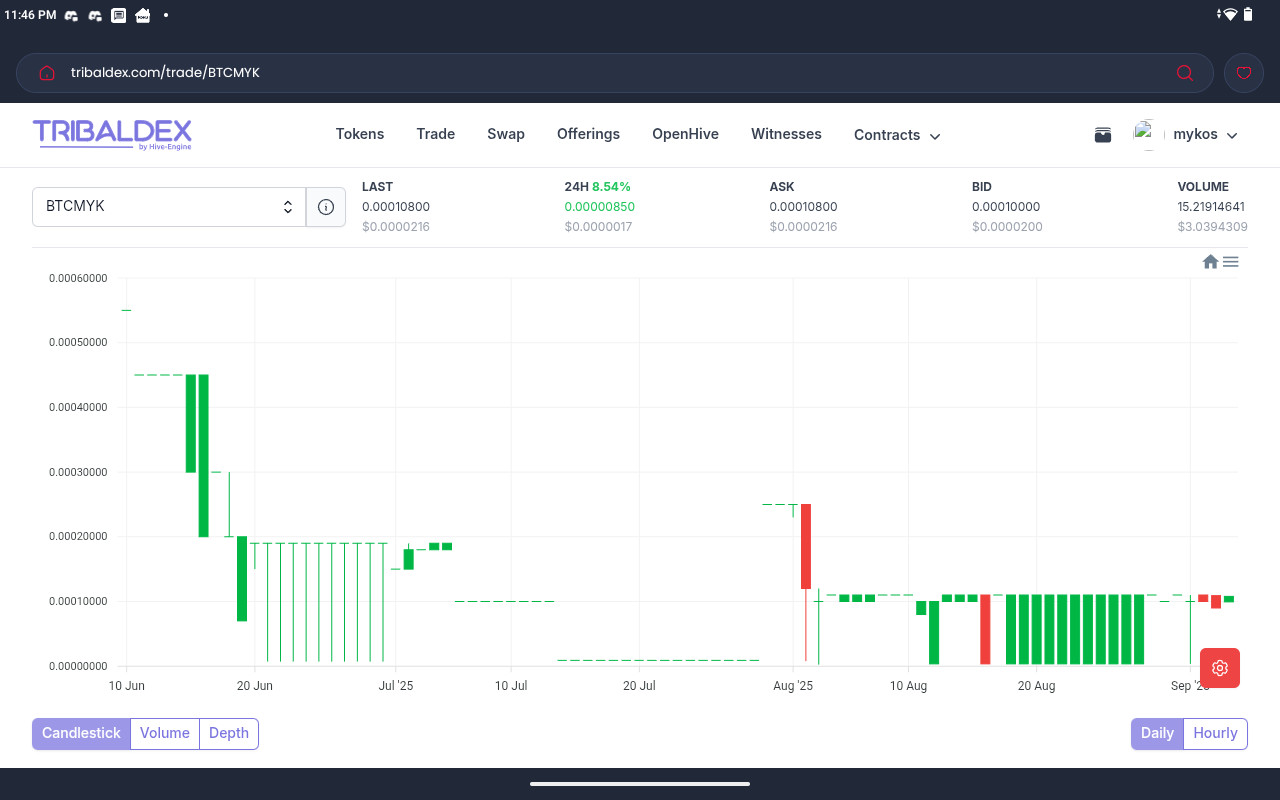
Task: Click the address bar URL field
Action: [x=600, y=73]
